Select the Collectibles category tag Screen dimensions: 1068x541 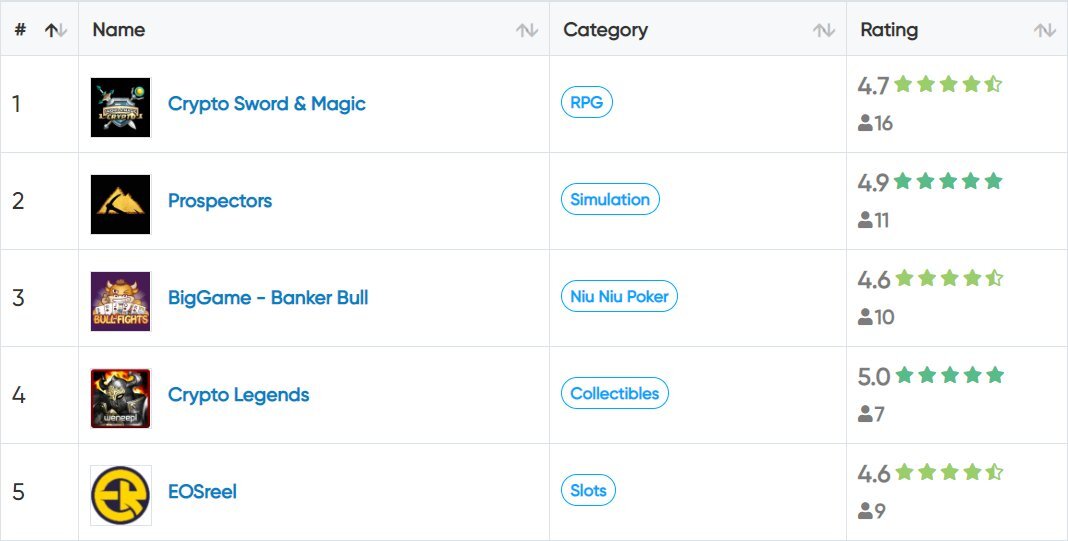pyautogui.click(x=614, y=393)
